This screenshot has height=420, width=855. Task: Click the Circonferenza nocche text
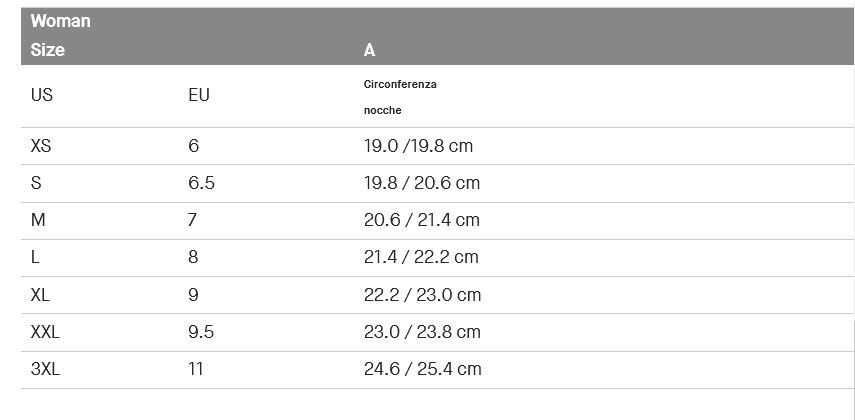[x=400, y=97]
